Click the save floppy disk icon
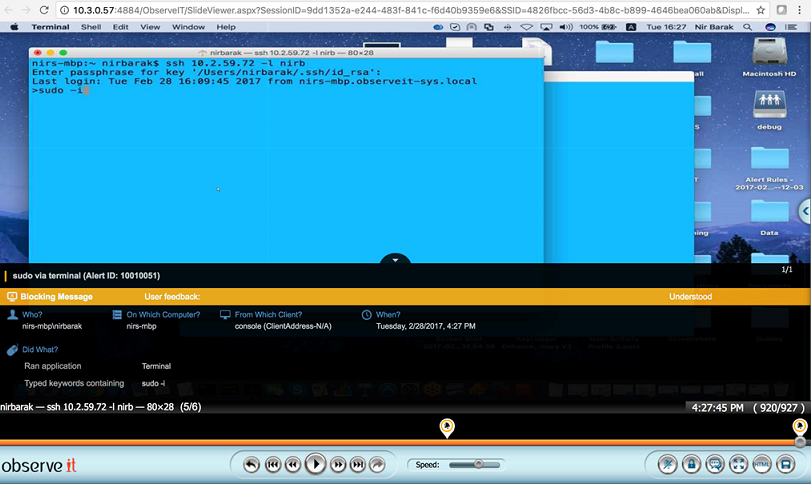Image resolution: width=811 pixels, height=484 pixels. [x=786, y=464]
